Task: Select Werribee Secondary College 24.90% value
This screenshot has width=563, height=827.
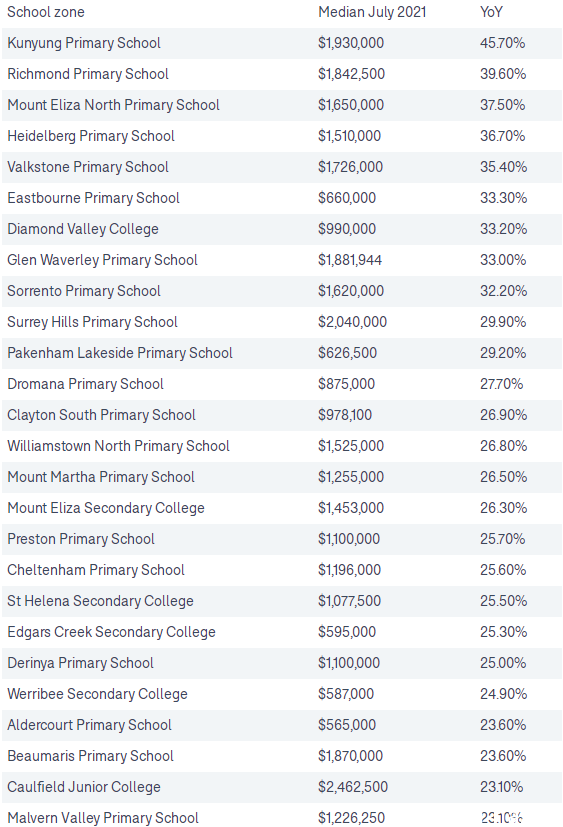Action: click(503, 694)
